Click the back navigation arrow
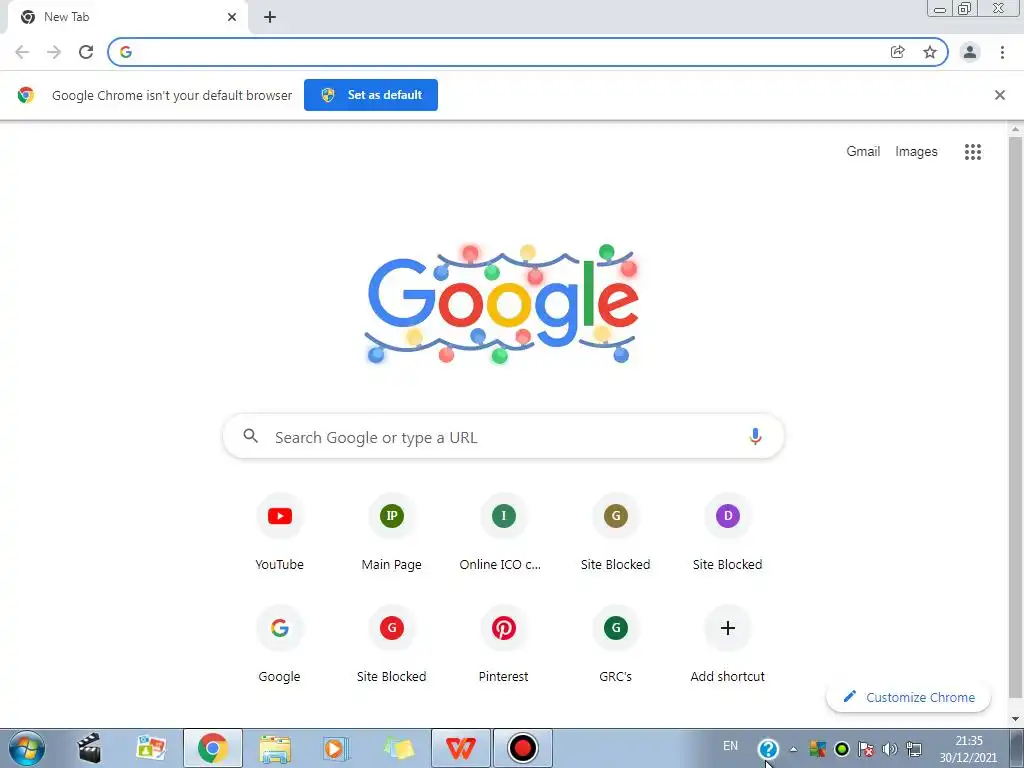 [x=22, y=52]
